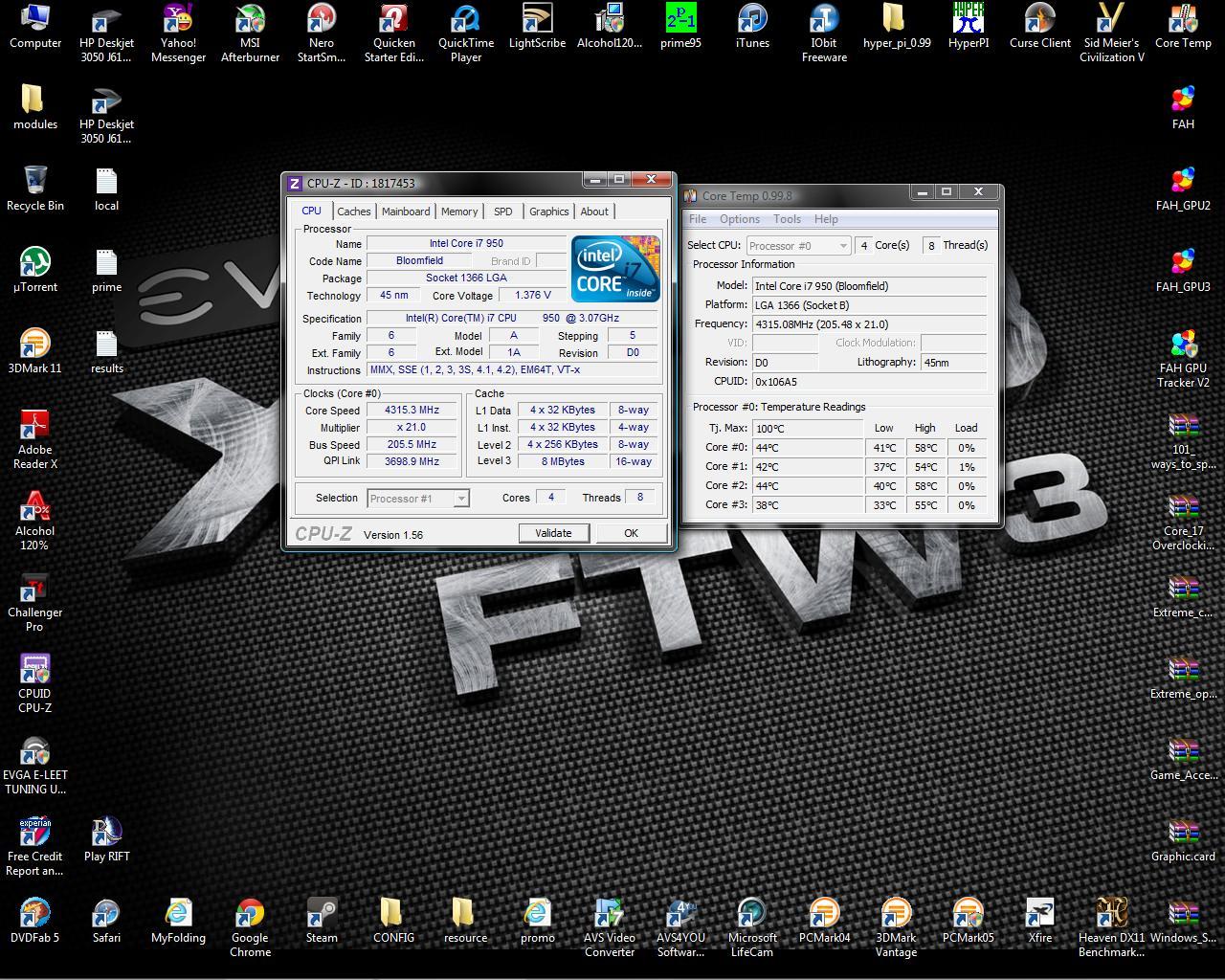1225x980 pixels.
Task: Switch to CPU-Z SPD tab
Action: click(x=503, y=212)
